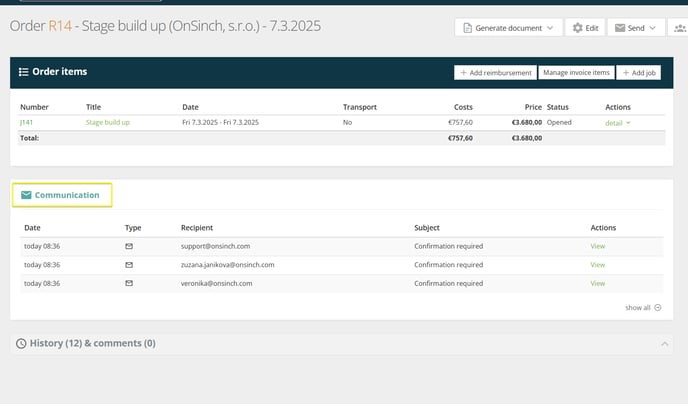
Task: Click the Costs column header
Action: (463, 107)
